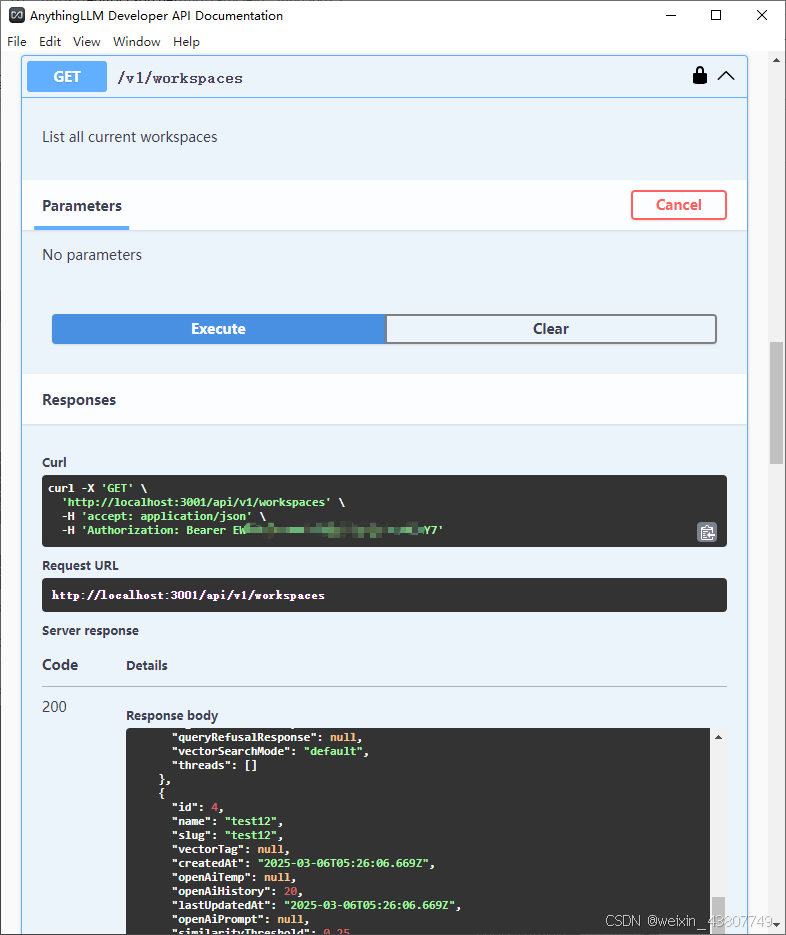Click the response body scrollbar thumb
This screenshot has height=935, width=786.
[x=719, y=915]
